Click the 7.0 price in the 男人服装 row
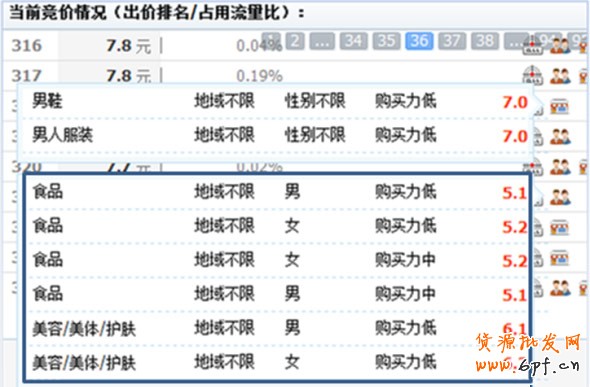Screen dimensions: 590x387 tap(515, 136)
